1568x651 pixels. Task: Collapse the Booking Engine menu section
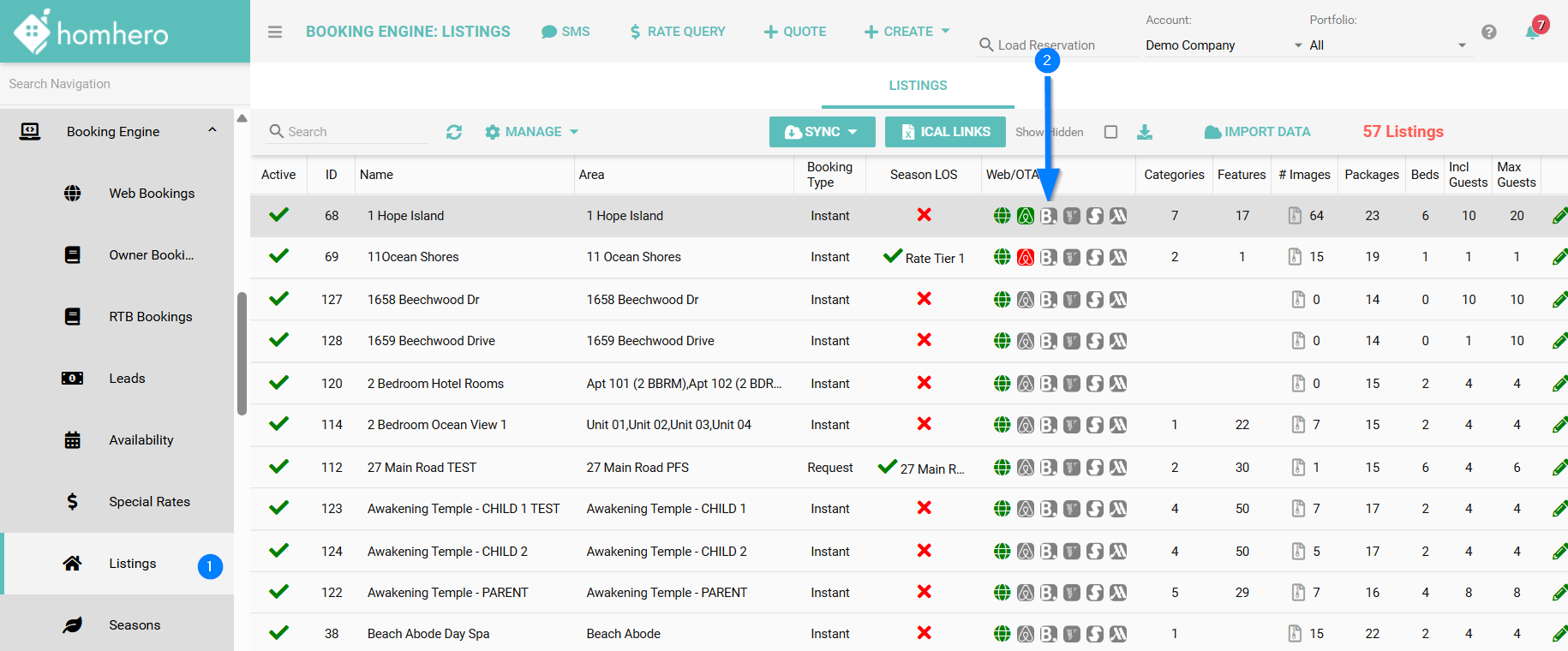tap(212, 131)
